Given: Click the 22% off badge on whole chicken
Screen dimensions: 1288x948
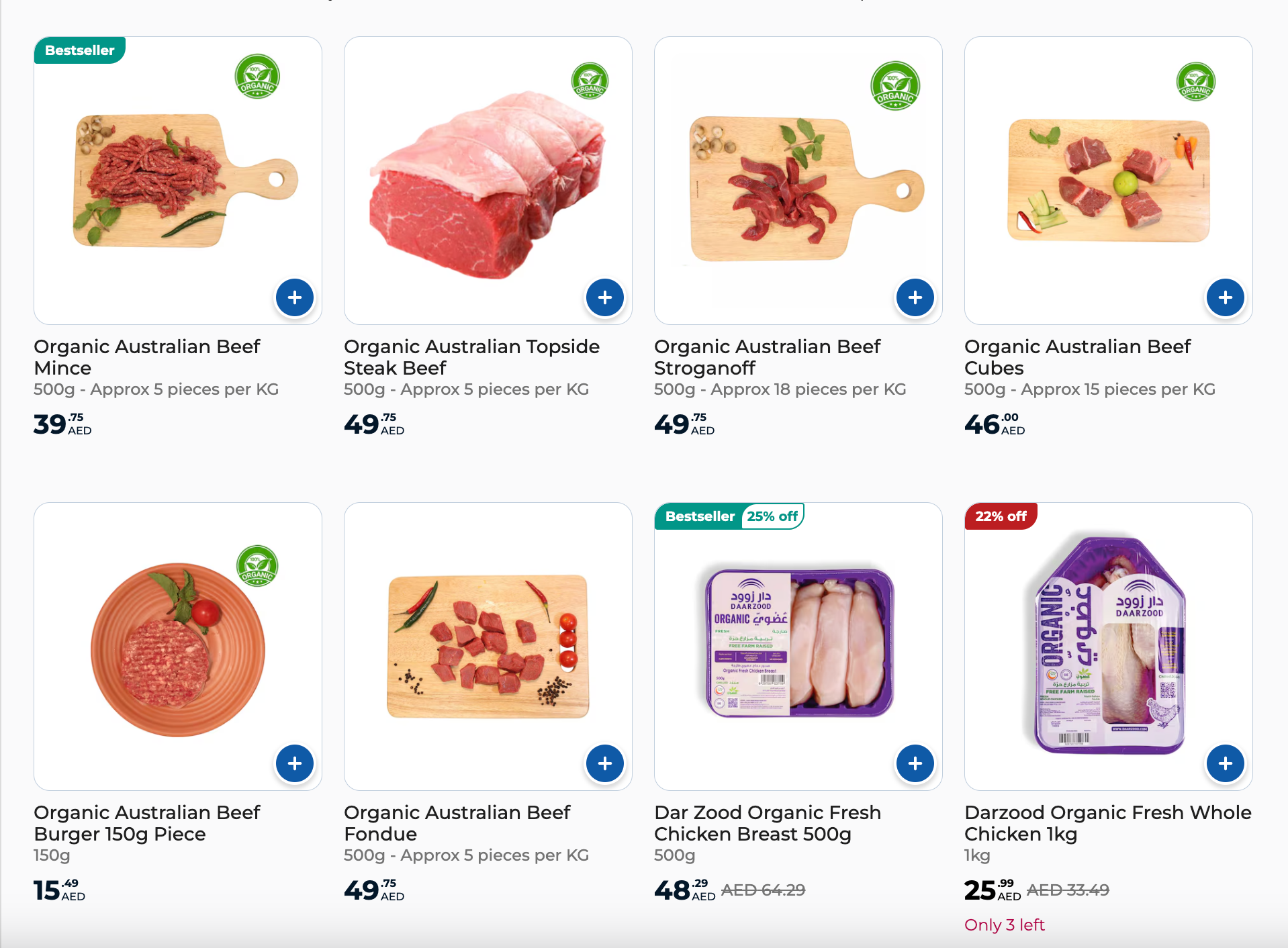Looking at the screenshot, I should (1001, 516).
